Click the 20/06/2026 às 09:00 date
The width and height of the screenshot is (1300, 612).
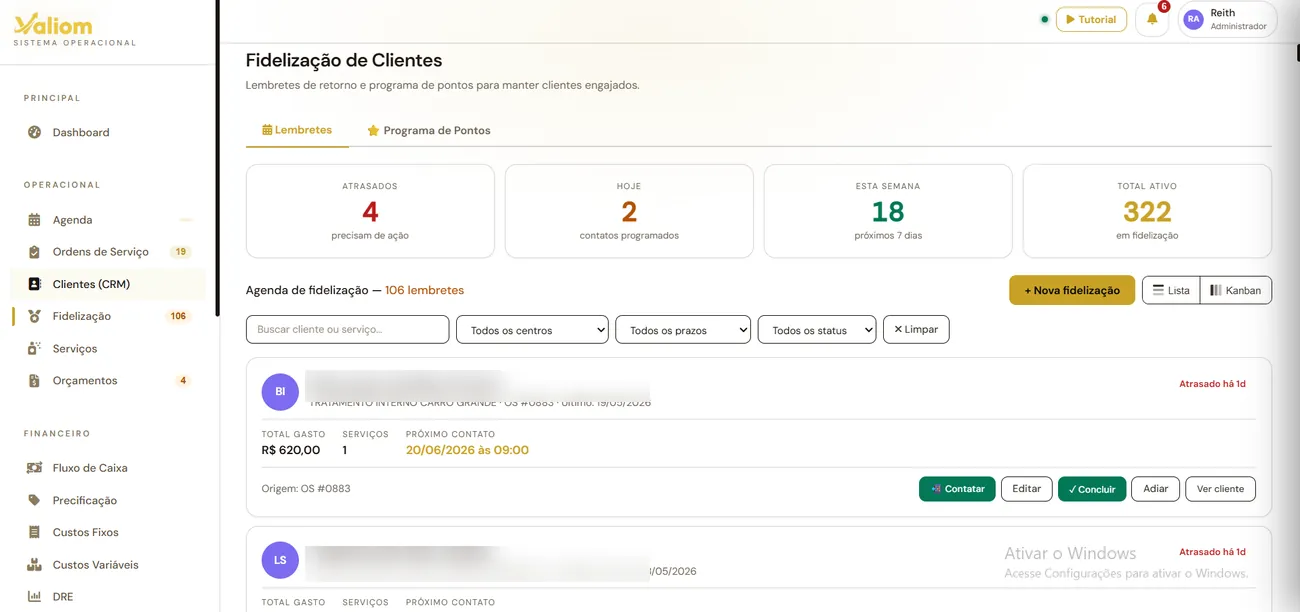[x=467, y=450]
